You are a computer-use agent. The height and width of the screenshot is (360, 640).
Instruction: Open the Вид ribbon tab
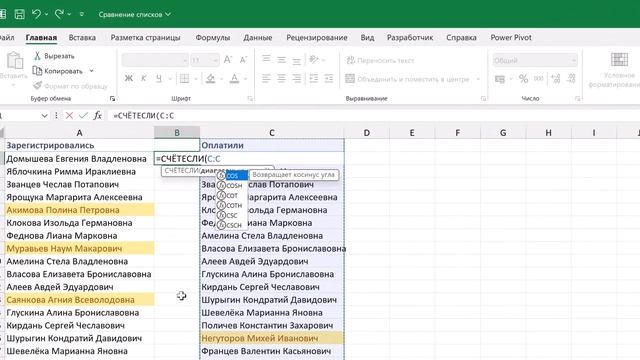point(367,38)
